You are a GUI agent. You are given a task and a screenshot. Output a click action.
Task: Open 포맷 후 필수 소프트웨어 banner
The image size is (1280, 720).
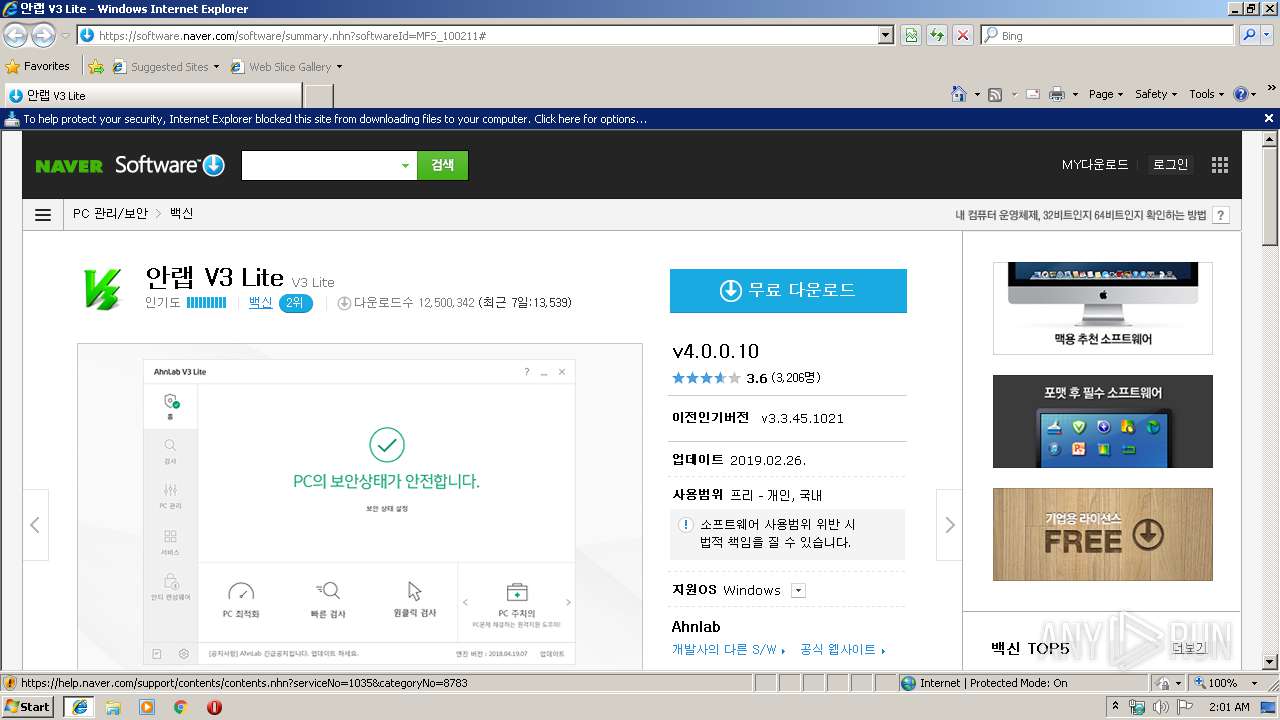tap(1103, 421)
